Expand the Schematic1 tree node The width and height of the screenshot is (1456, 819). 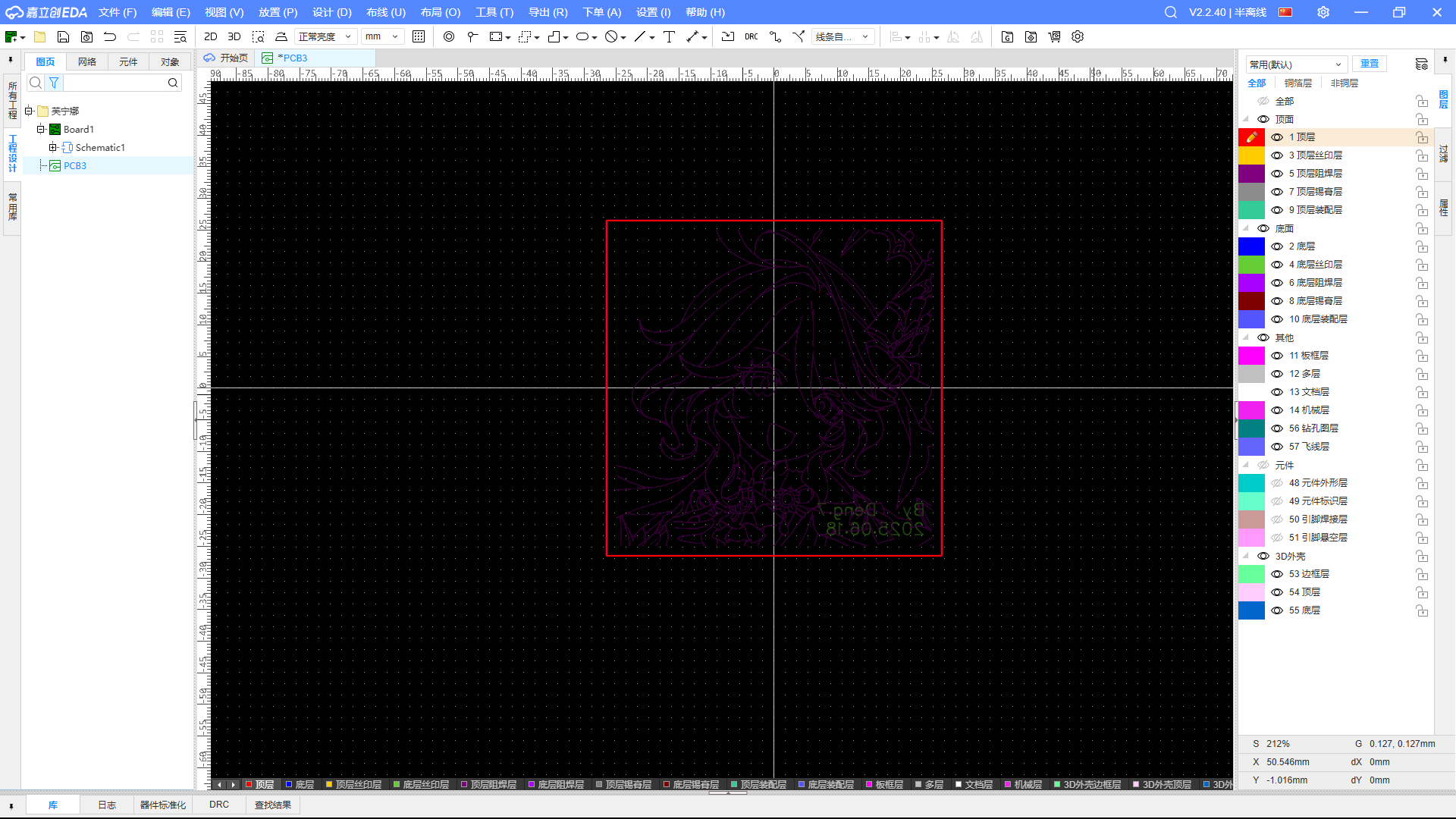tap(53, 147)
